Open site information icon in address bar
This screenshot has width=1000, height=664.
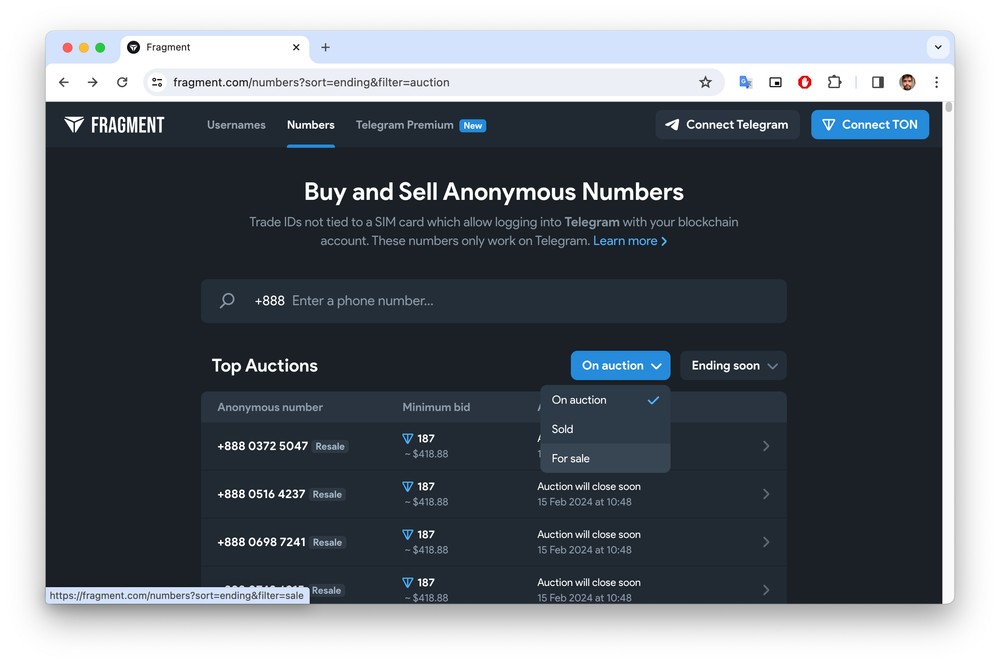point(157,82)
